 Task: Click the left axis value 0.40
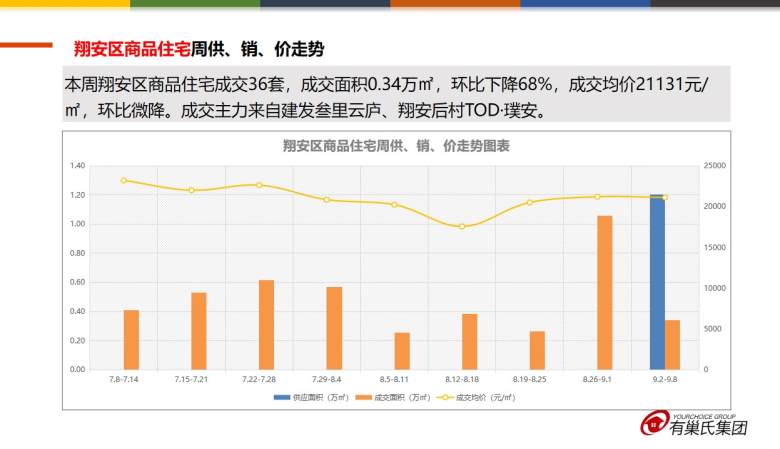[x=78, y=311]
